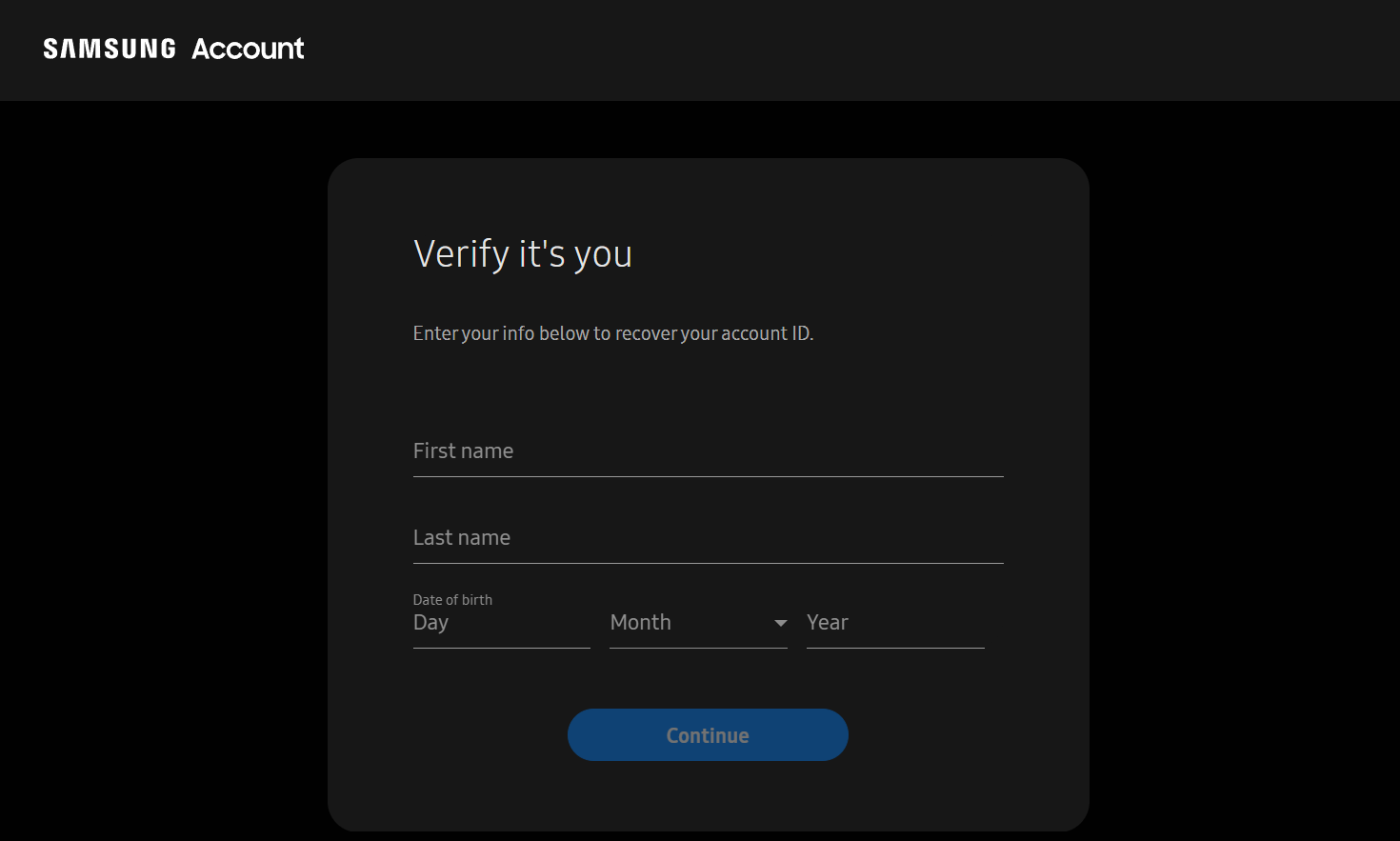
Task: Click the Year of birth field
Action: tap(895, 623)
